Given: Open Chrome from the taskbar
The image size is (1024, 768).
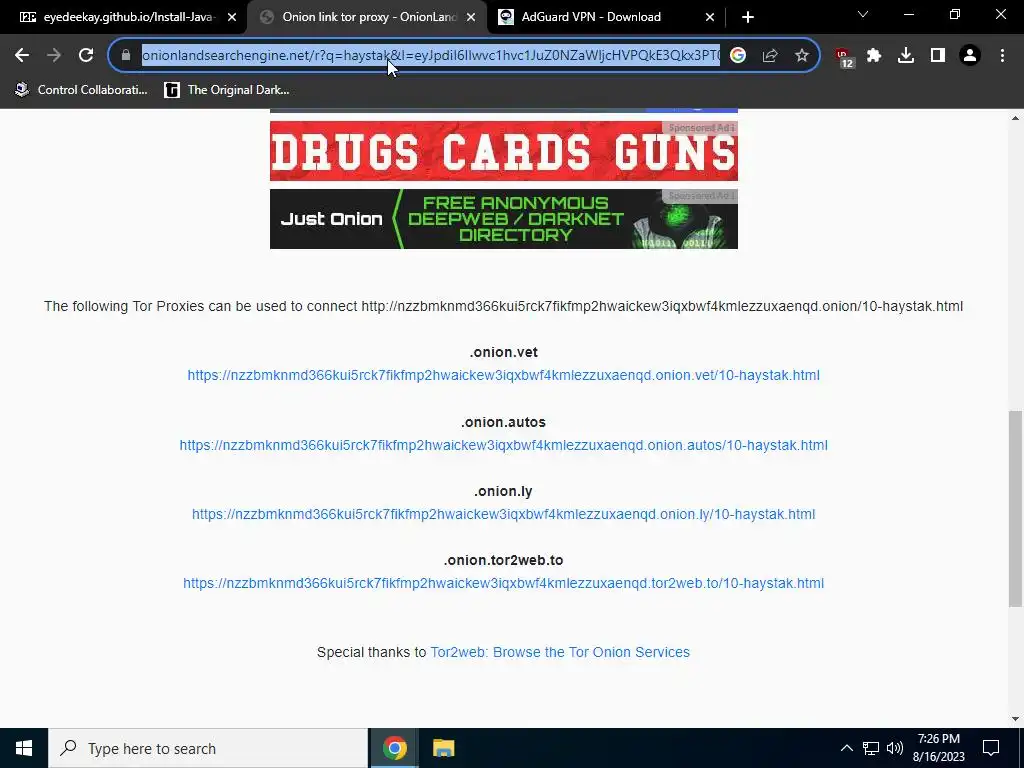Looking at the screenshot, I should [394, 748].
